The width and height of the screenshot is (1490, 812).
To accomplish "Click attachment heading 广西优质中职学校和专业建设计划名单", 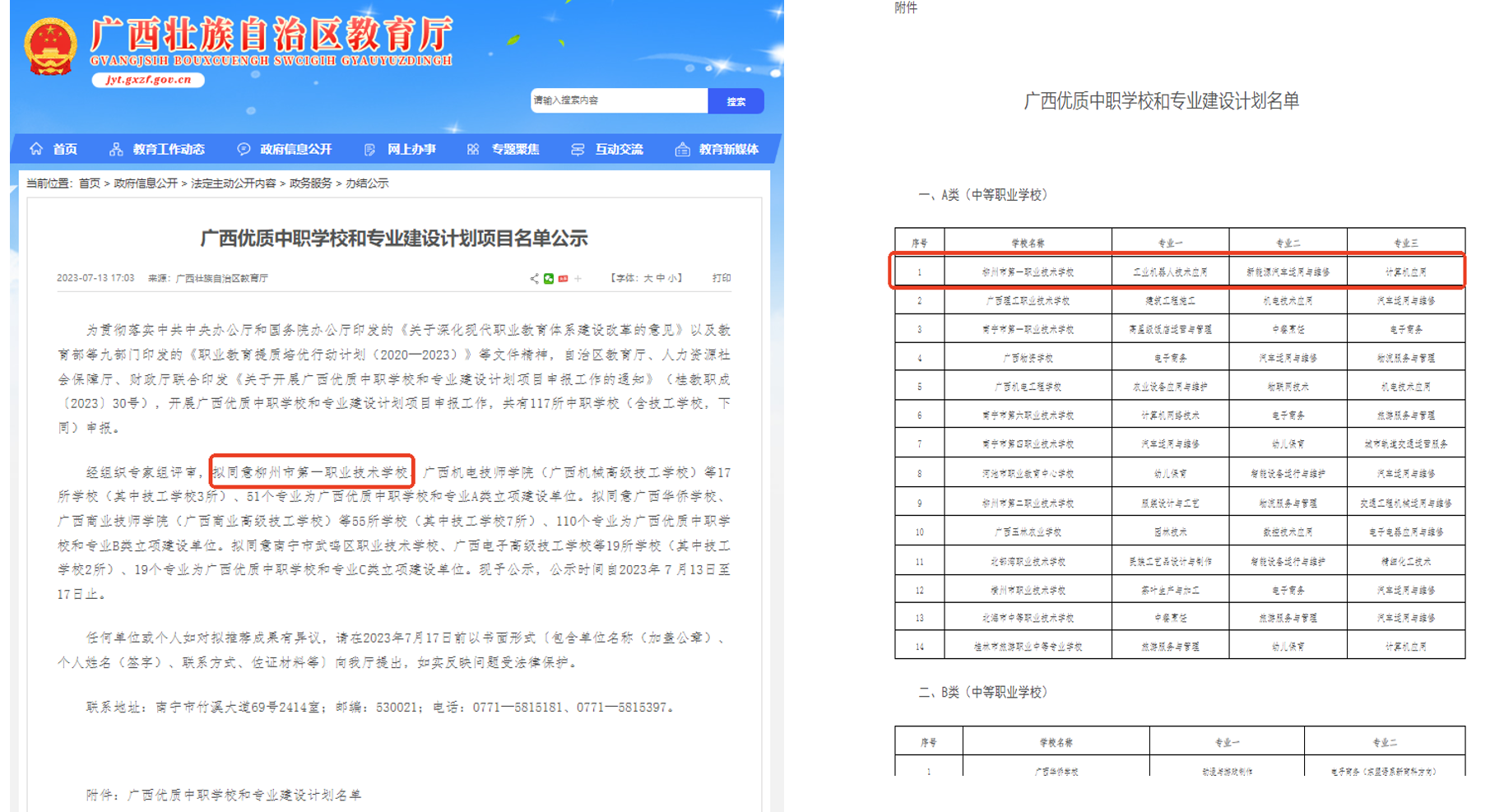I will pos(1161,101).
